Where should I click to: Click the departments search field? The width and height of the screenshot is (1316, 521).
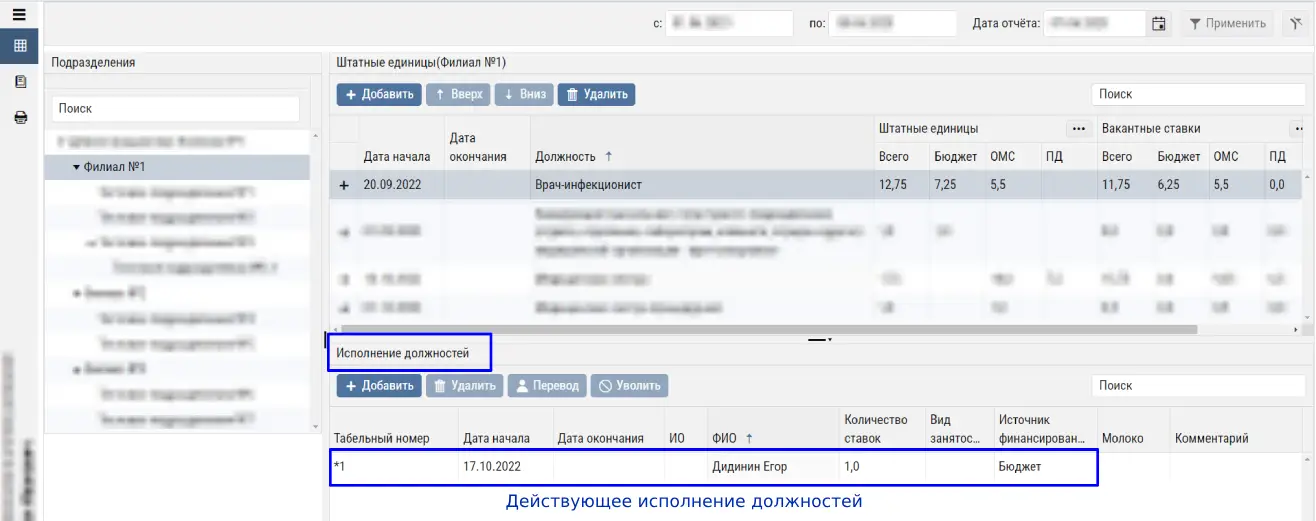tap(175, 108)
